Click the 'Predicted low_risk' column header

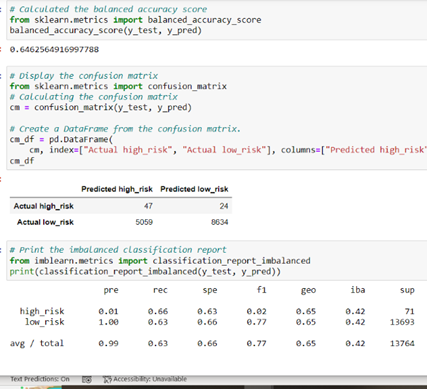click(194, 189)
